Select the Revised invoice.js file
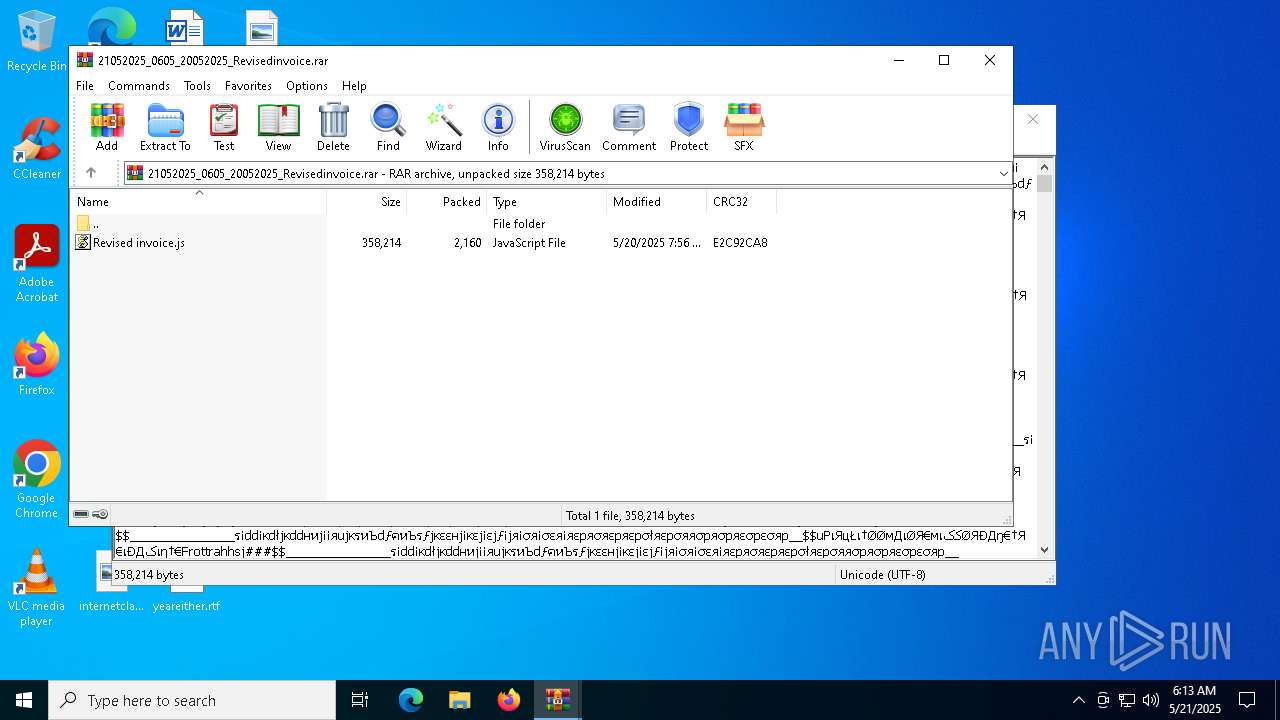The height and width of the screenshot is (720, 1280). [131, 243]
